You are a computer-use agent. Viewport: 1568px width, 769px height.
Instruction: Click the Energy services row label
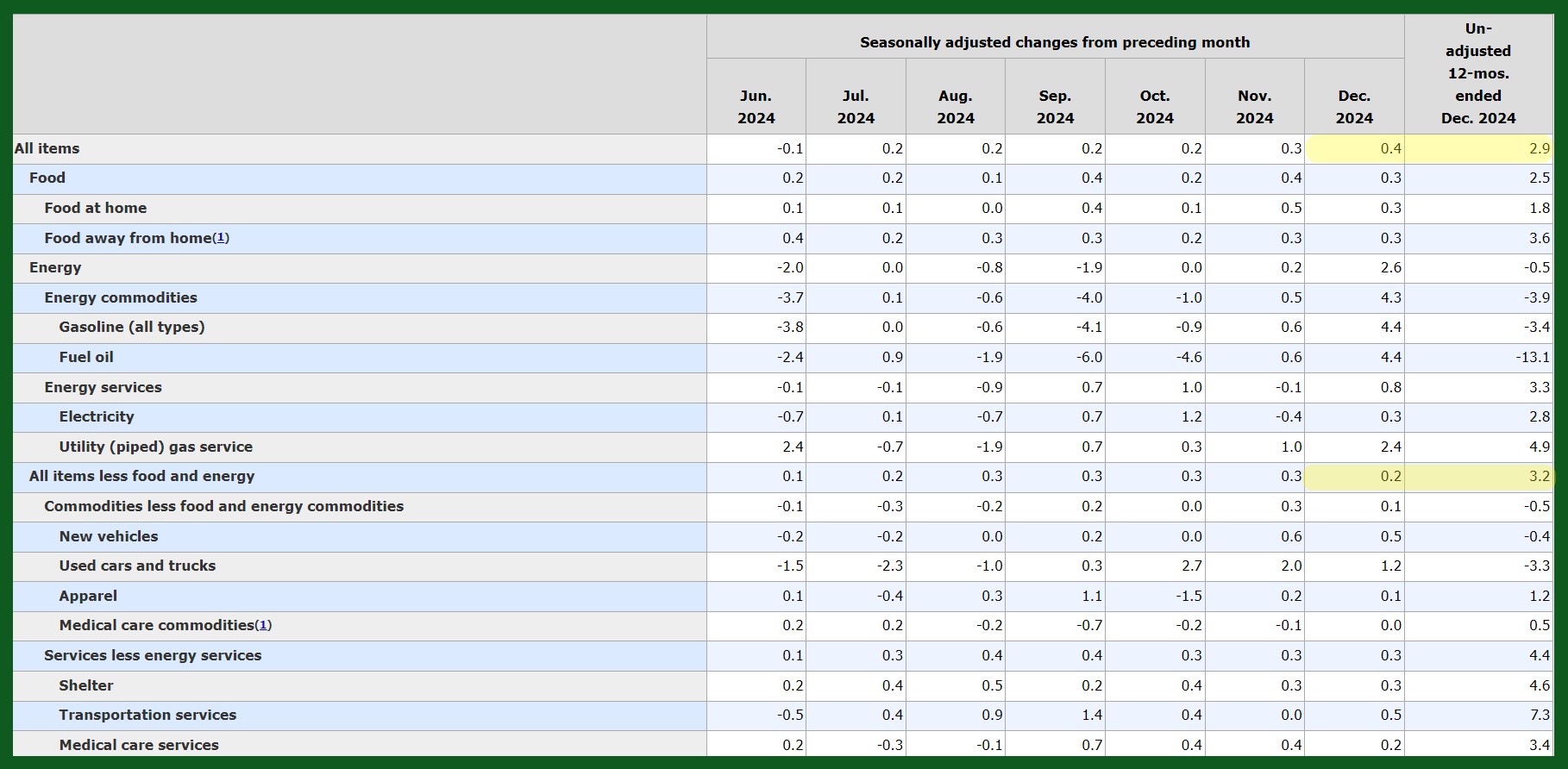coord(103,387)
